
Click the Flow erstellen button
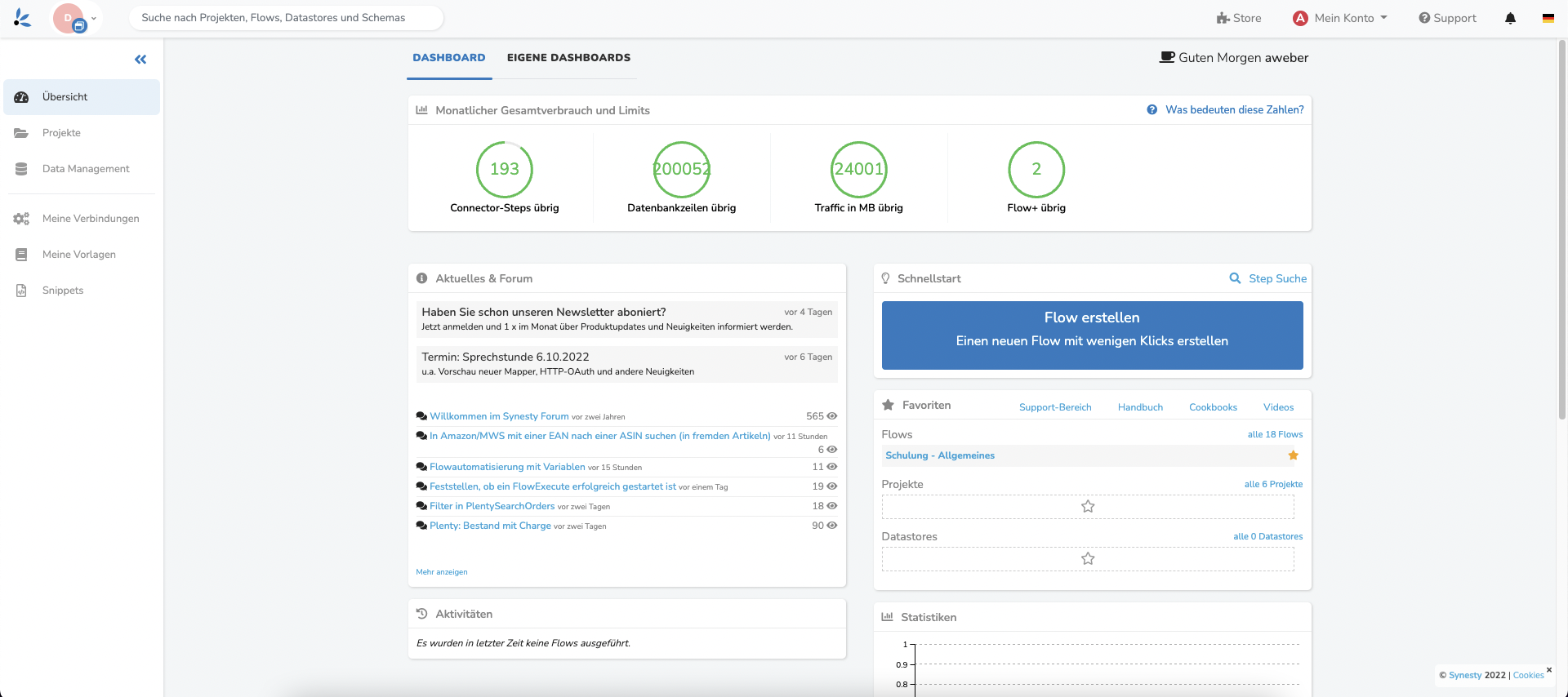(1092, 335)
